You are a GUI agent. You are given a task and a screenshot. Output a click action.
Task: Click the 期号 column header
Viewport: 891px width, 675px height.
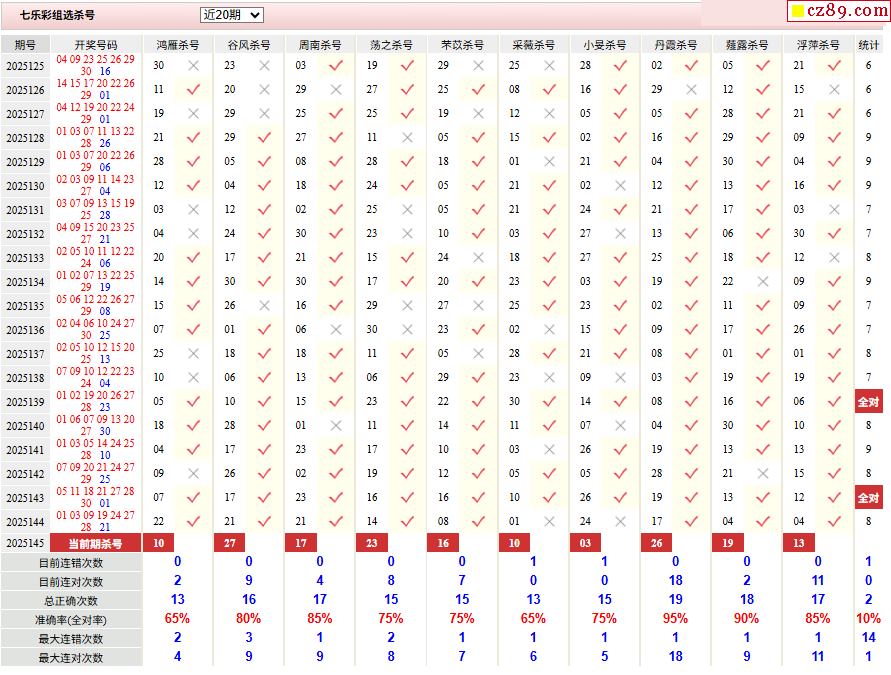coord(25,45)
